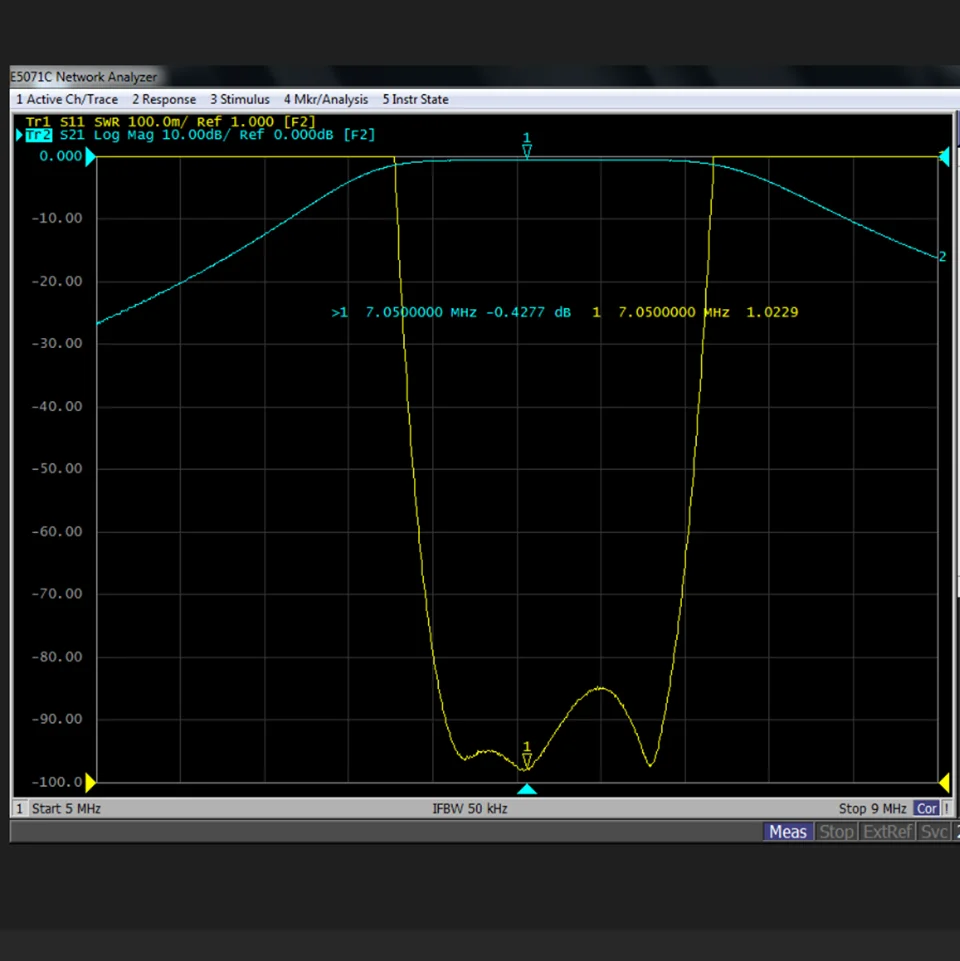Click the -100.0 y-axis scale label
960x961 pixels.
click(x=57, y=782)
